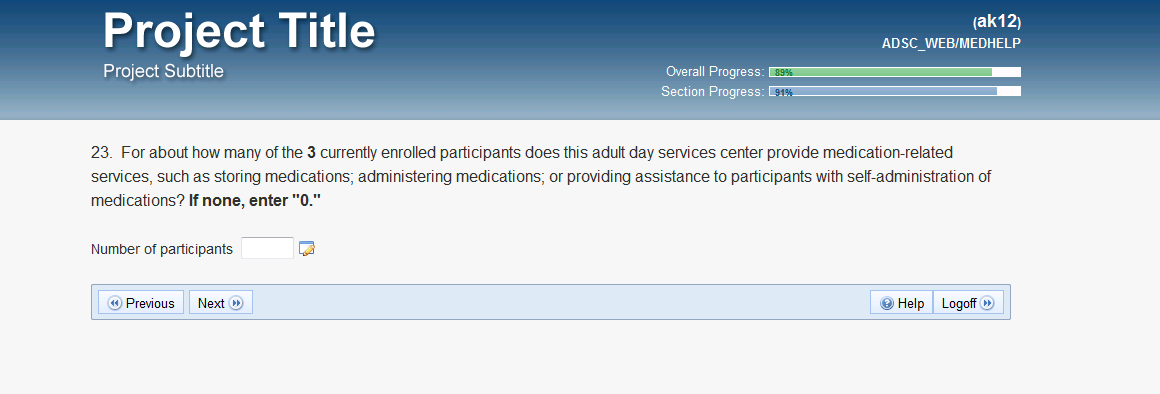This screenshot has width=1160, height=394.
Task: Click the 89% overall progress label
Action: [x=783, y=72]
